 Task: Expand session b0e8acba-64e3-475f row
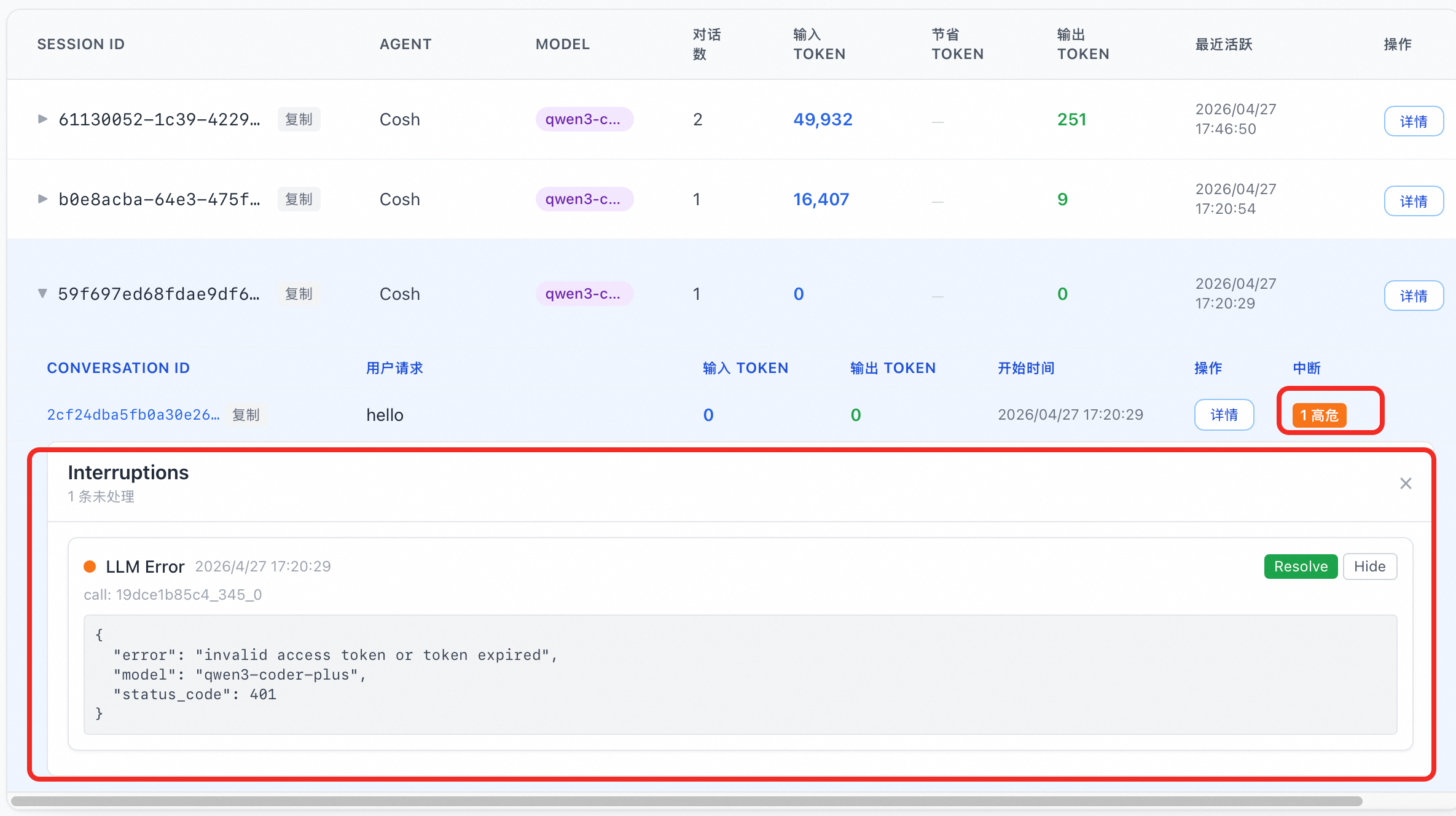[x=42, y=199]
